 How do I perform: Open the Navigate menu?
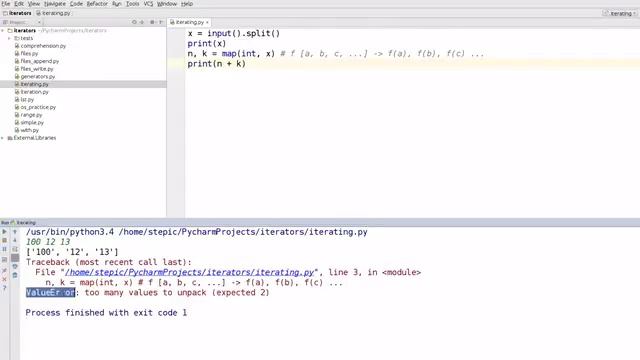pos(55,4)
